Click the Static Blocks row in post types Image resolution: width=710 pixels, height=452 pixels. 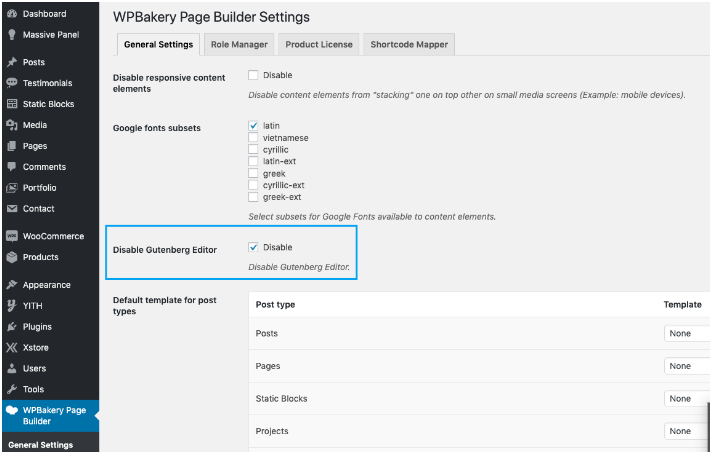[479, 399]
